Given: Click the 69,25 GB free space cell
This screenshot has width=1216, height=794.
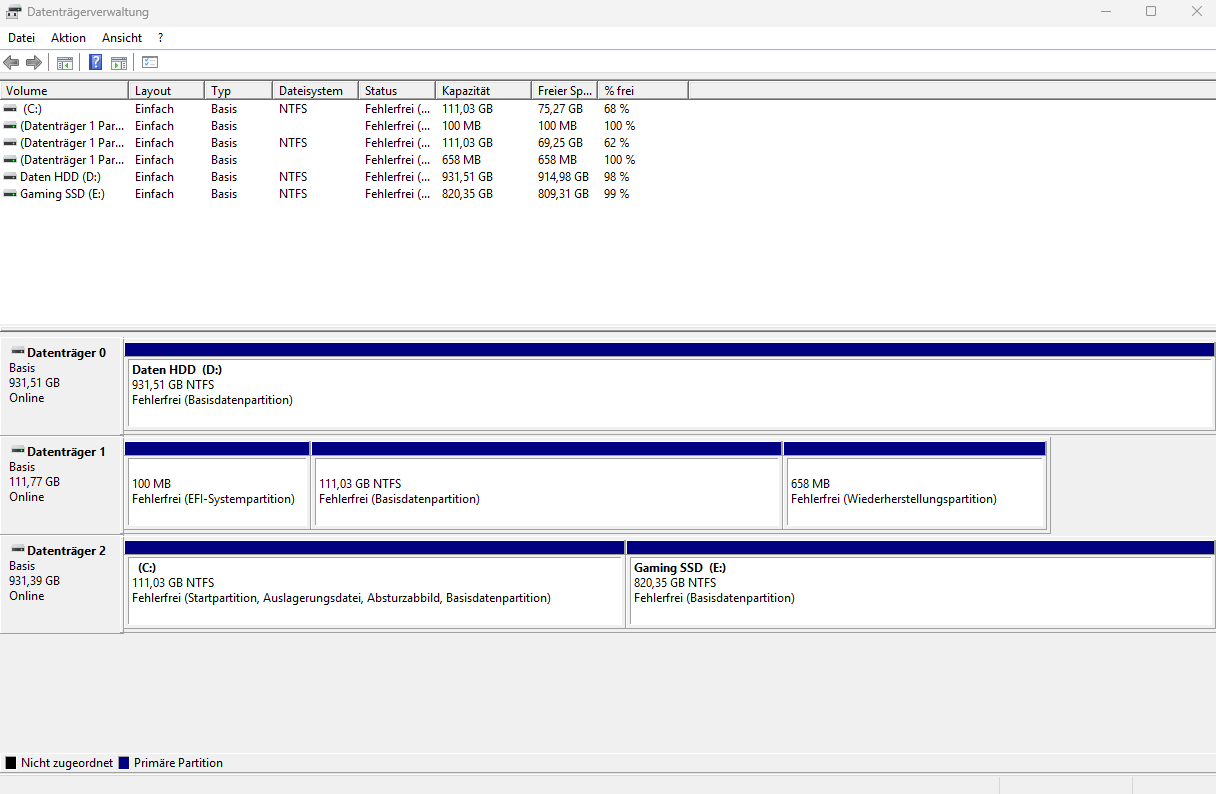Looking at the screenshot, I should (x=560, y=143).
